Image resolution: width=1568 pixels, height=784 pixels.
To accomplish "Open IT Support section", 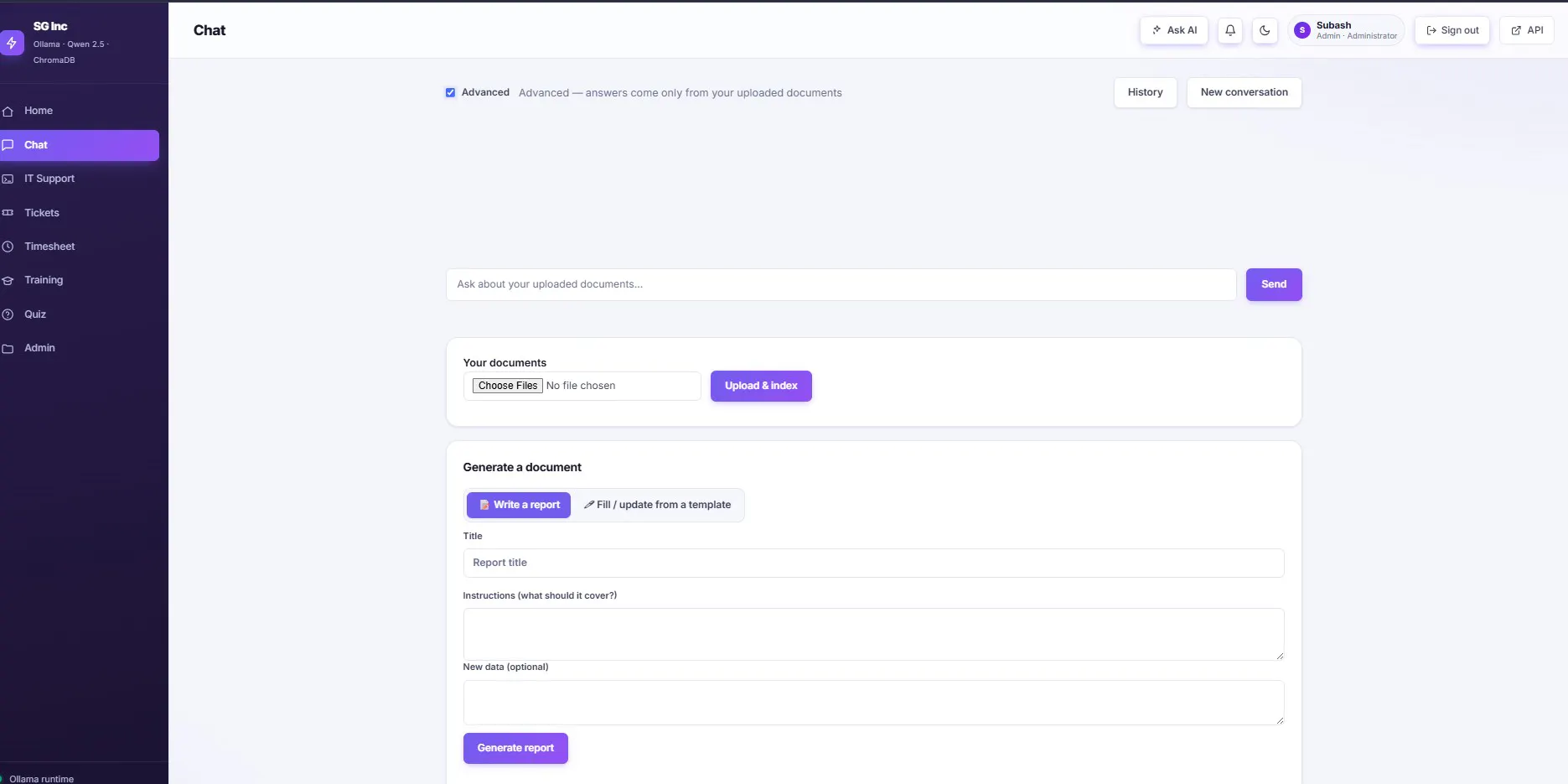I will tap(80, 179).
